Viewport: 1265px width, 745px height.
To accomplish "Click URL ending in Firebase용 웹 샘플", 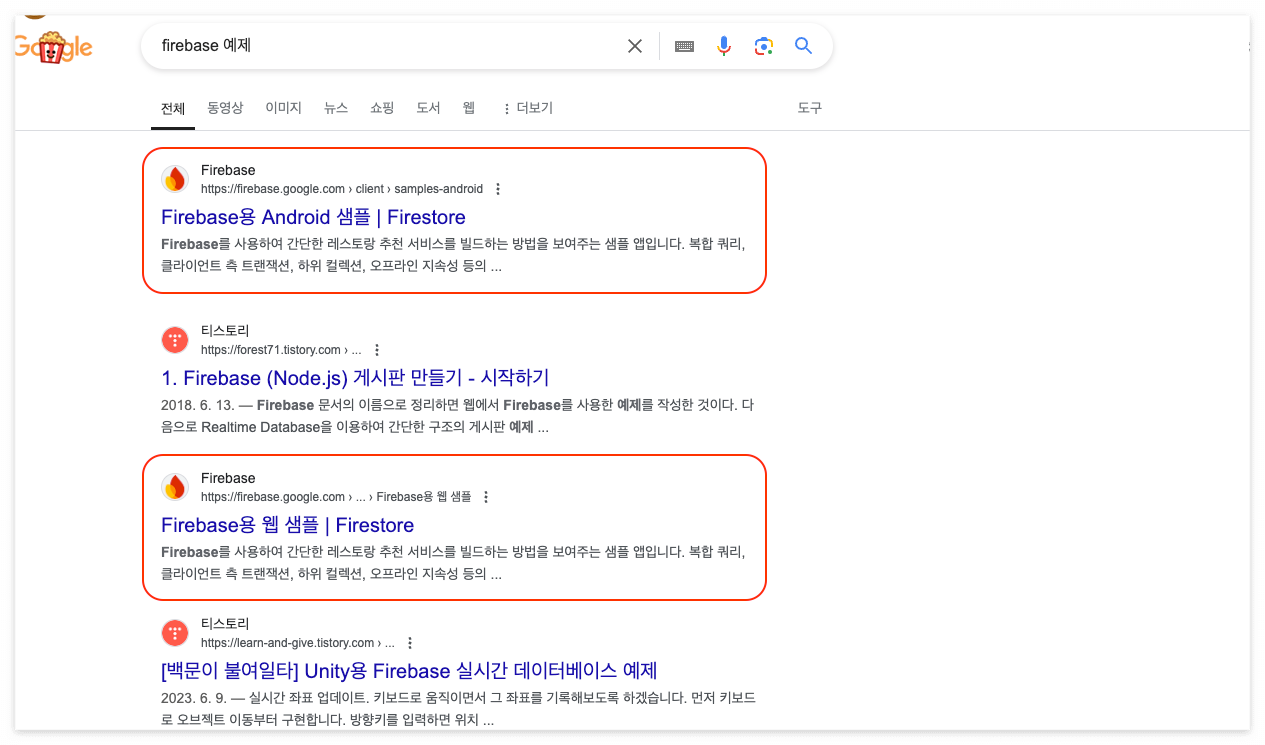I will point(336,497).
